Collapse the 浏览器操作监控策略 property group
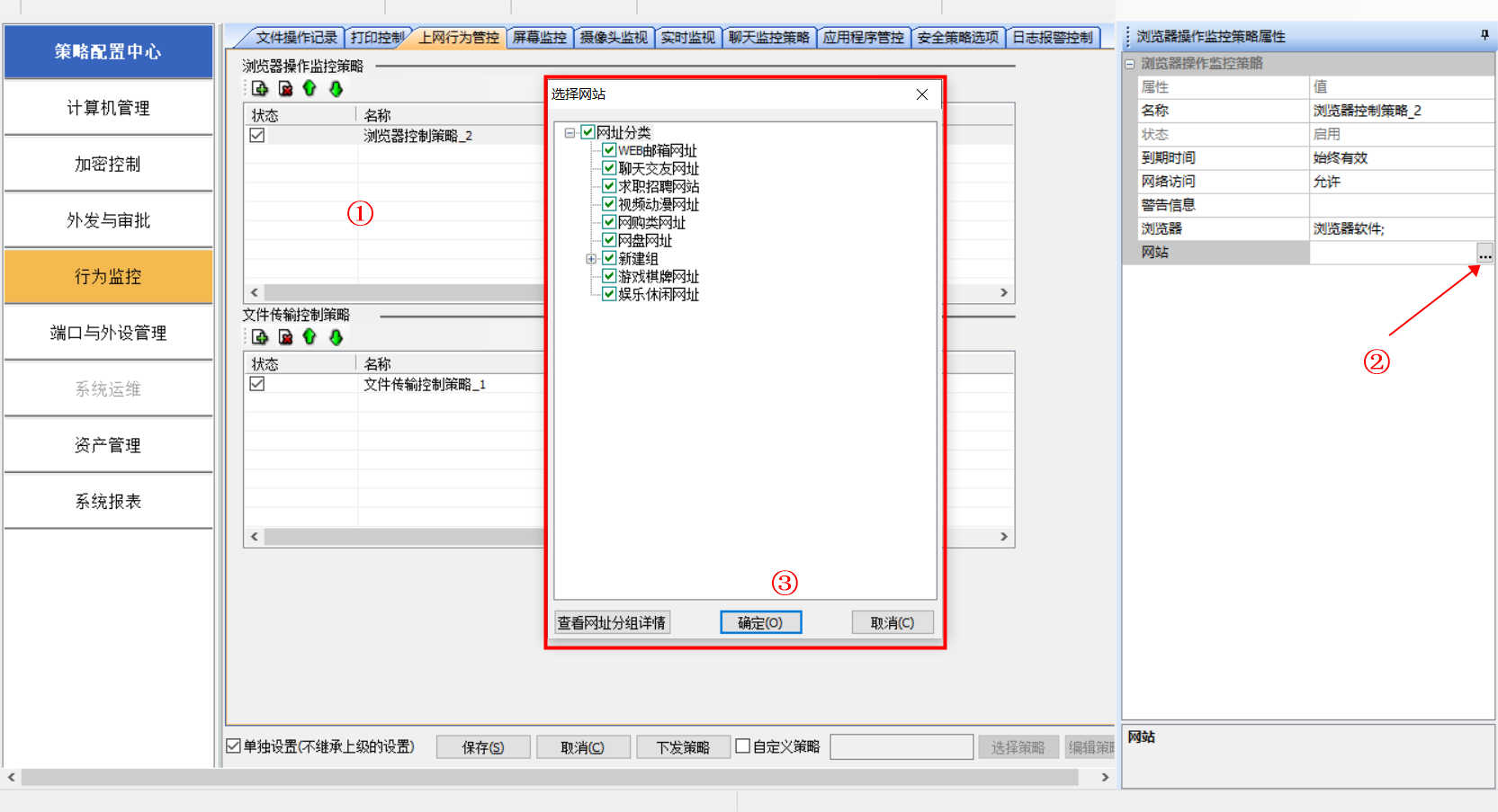Viewport: 1498px width, 812px height. tap(1130, 64)
